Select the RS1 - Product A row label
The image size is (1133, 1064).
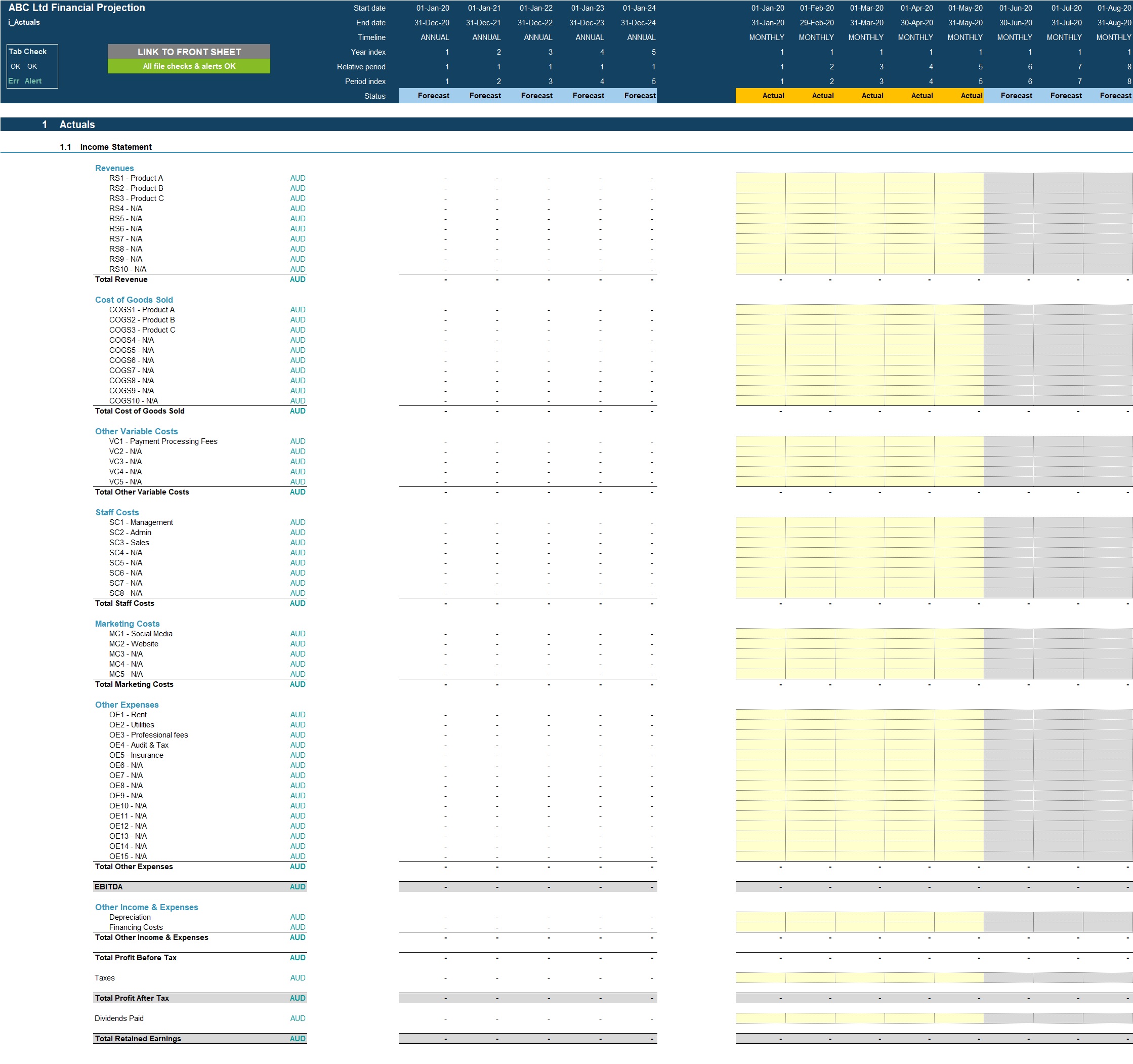pyautogui.click(x=136, y=178)
